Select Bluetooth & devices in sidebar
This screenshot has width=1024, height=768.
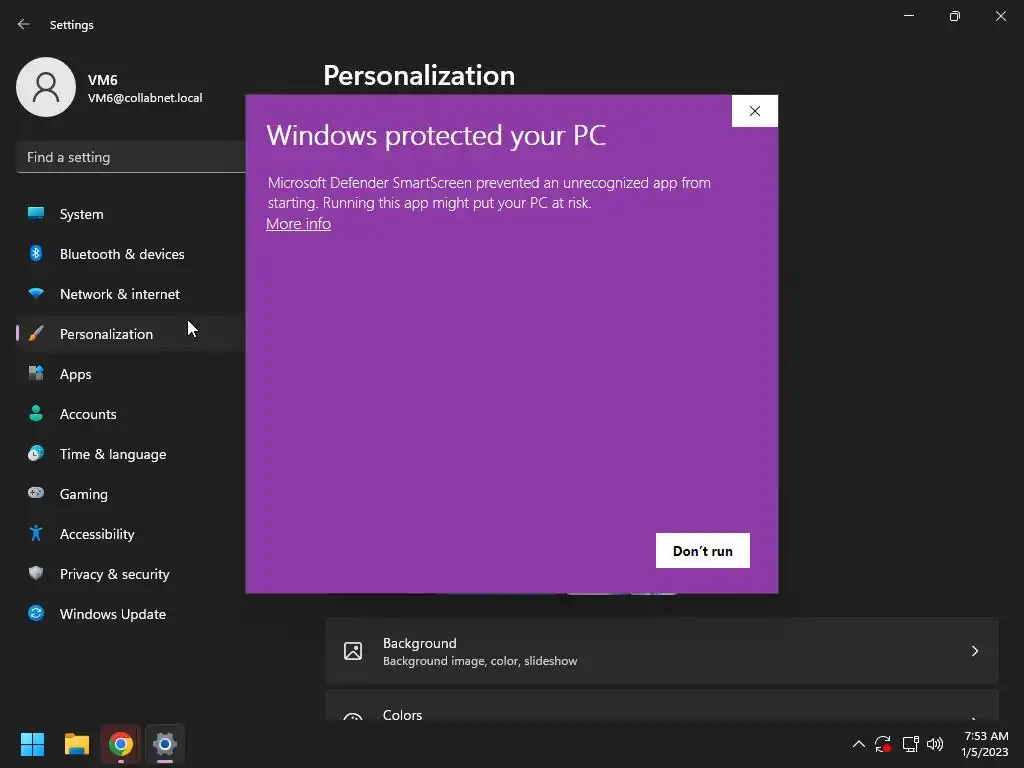coord(131,253)
